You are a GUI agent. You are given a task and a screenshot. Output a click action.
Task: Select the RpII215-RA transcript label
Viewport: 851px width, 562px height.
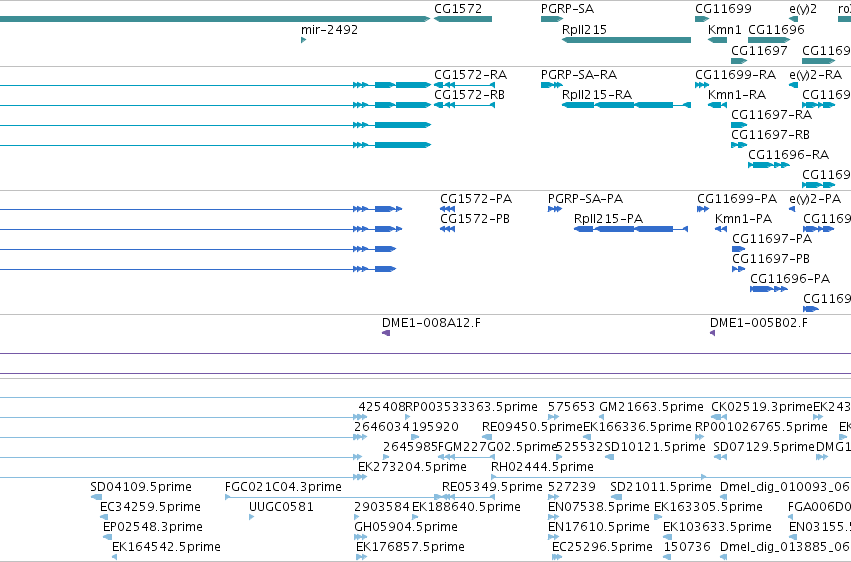(597, 95)
